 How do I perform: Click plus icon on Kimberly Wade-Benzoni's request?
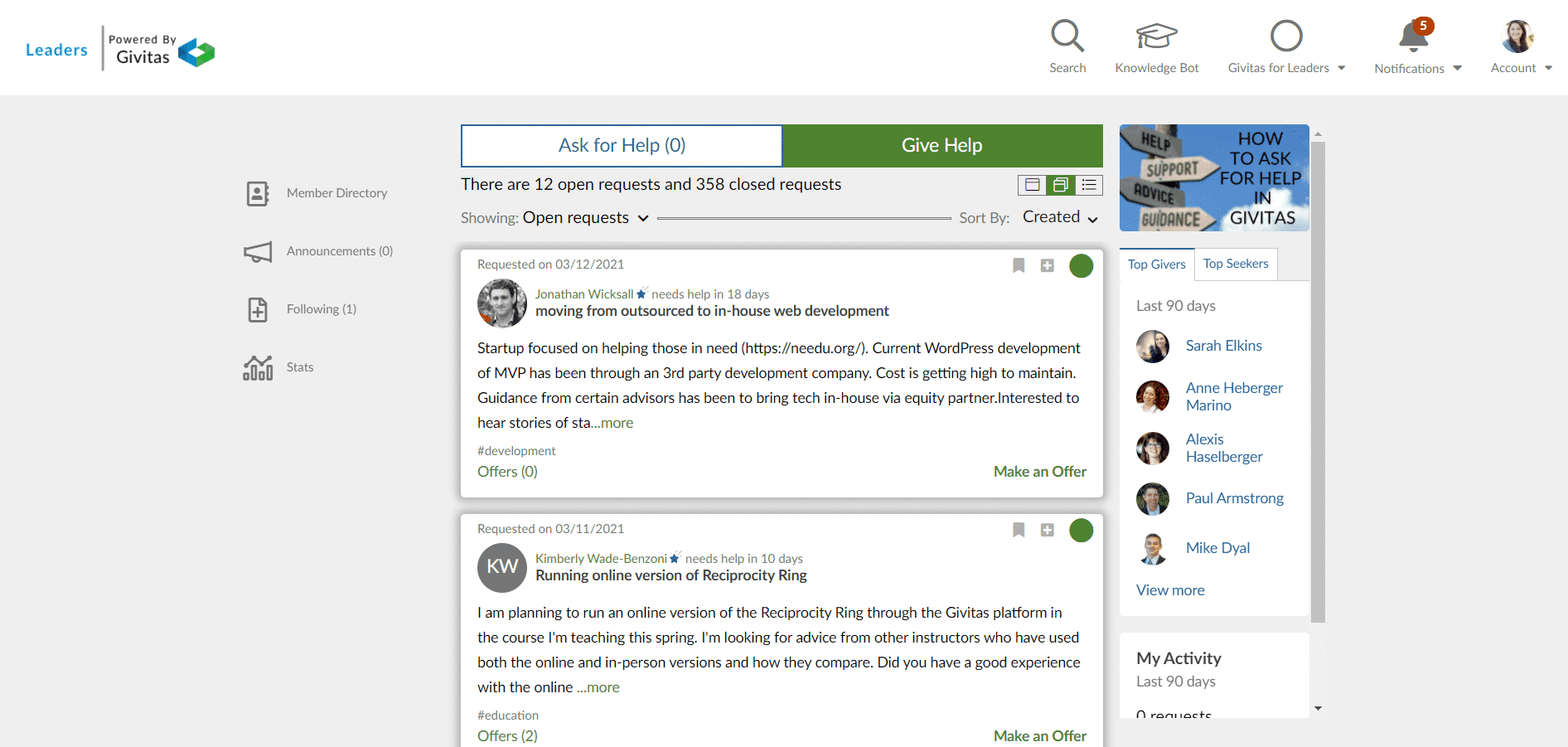click(x=1048, y=530)
